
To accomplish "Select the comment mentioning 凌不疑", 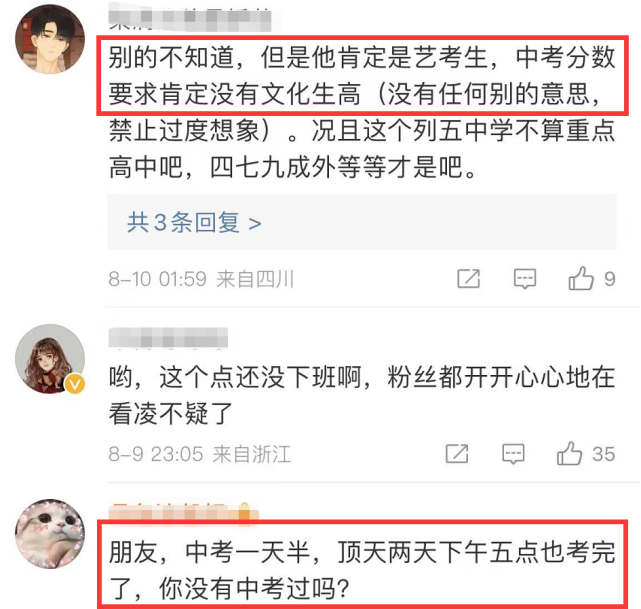I will point(362,395).
